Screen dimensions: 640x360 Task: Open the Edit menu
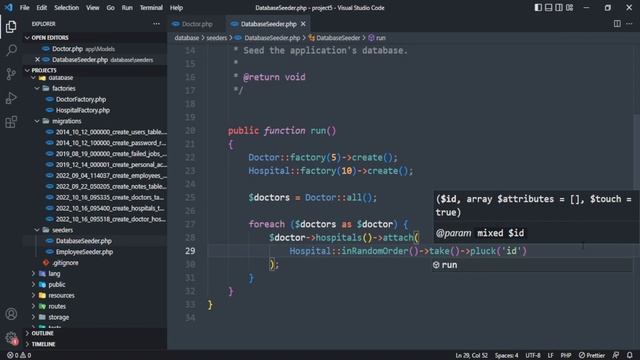tap(42, 7)
